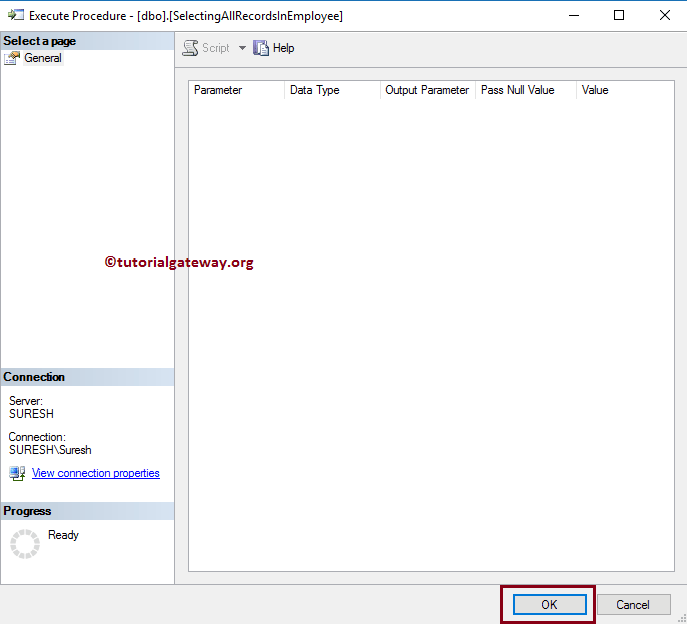Click the connection properties computer icon
687x624 pixels.
click(17, 473)
